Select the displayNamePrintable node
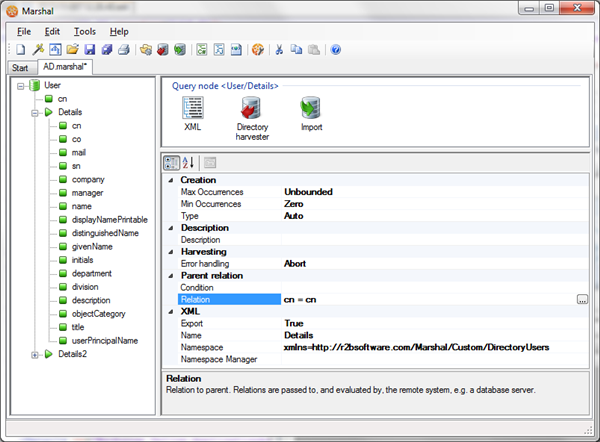The image size is (600, 442). coord(109,220)
